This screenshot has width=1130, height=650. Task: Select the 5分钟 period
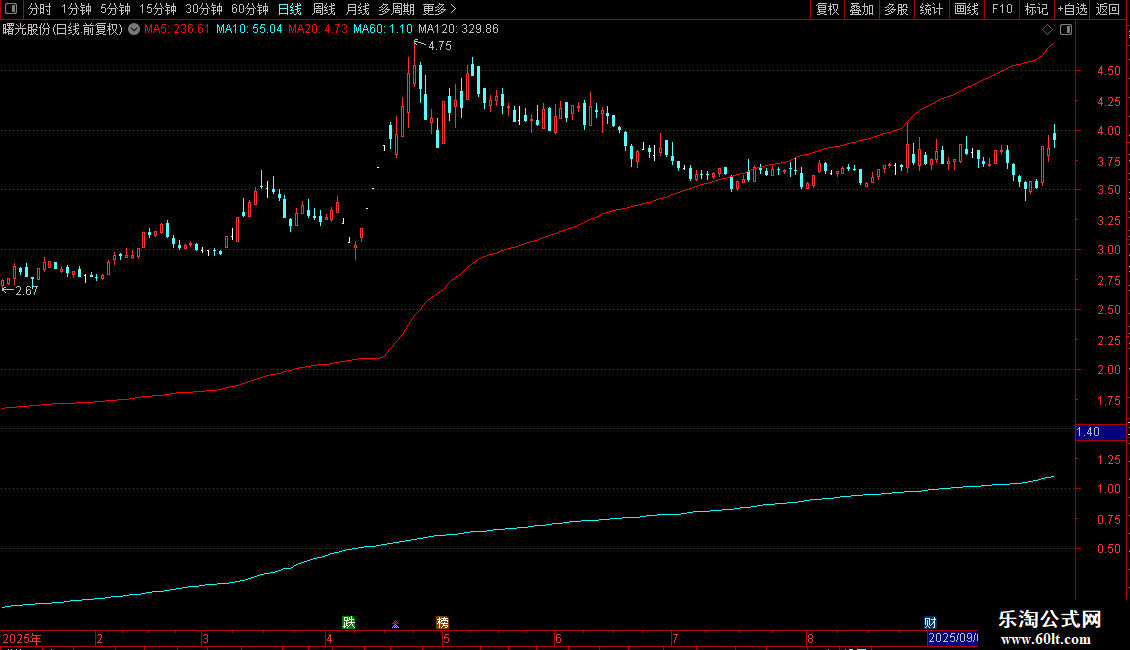[115, 9]
